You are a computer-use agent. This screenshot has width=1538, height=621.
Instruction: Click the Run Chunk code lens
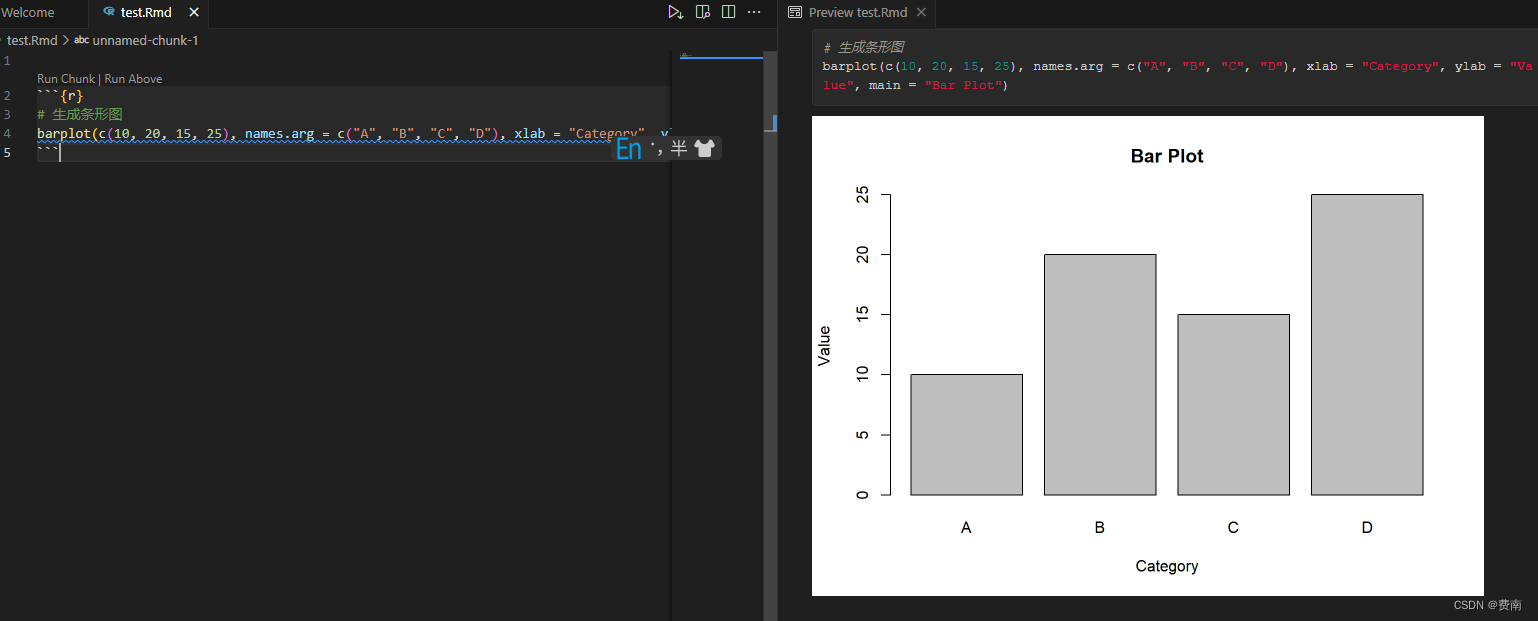tap(66, 78)
